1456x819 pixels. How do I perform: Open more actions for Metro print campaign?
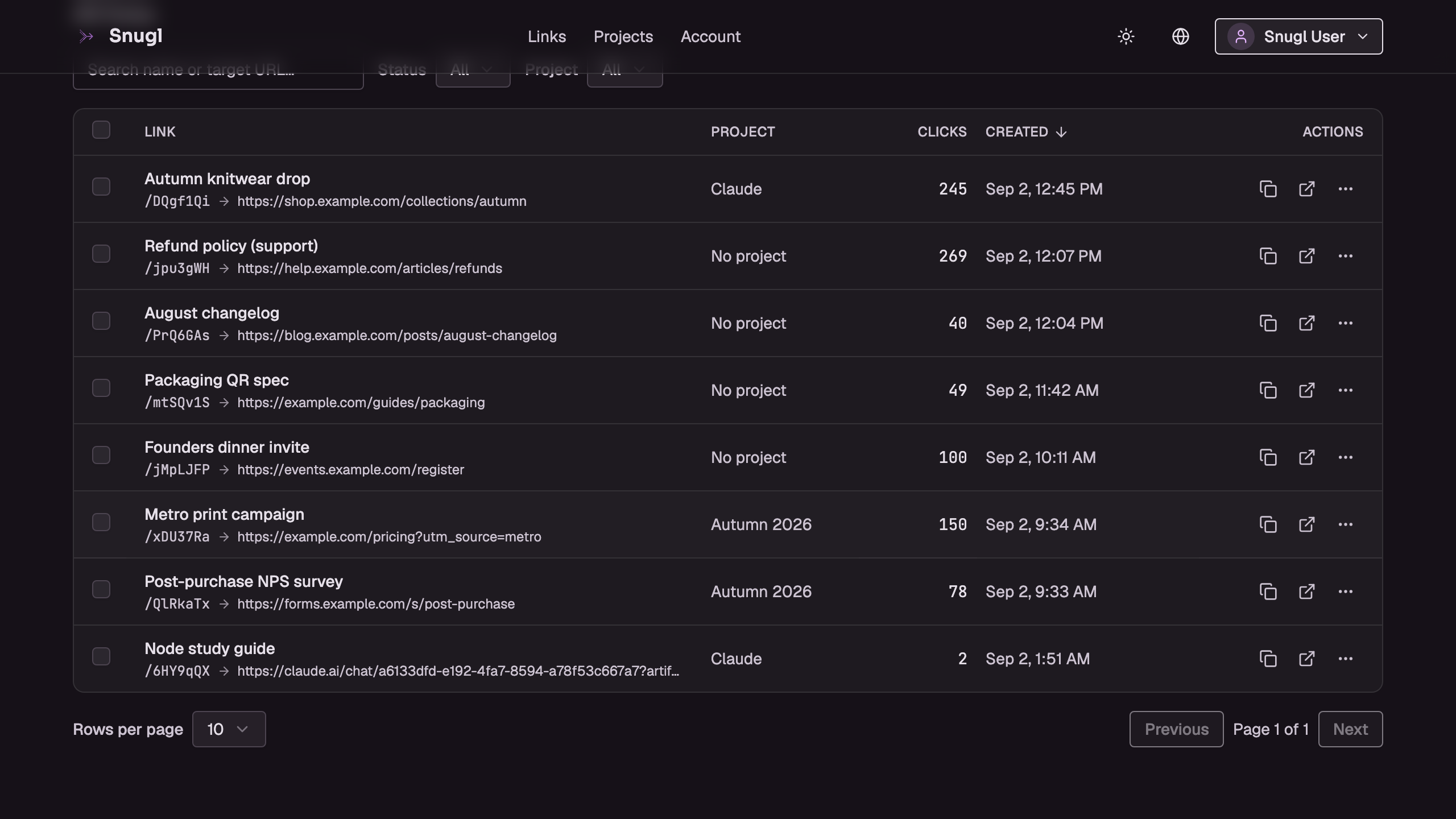click(x=1346, y=524)
